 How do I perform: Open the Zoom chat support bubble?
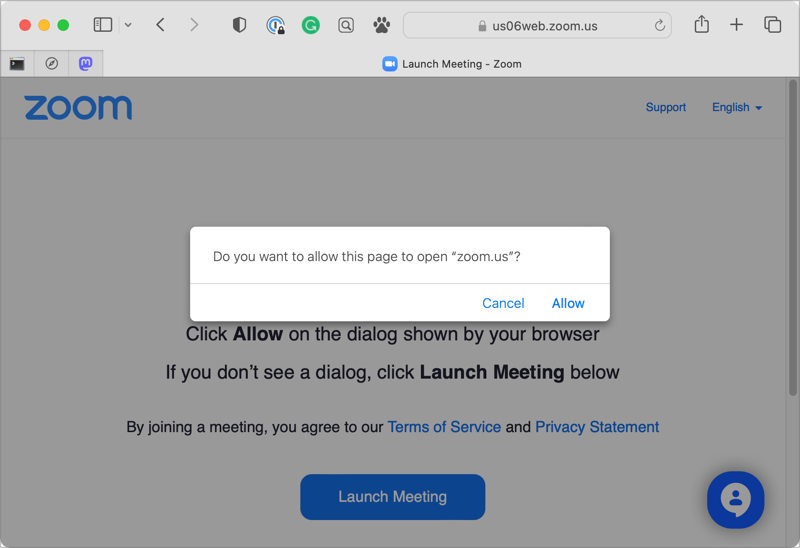point(735,499)
